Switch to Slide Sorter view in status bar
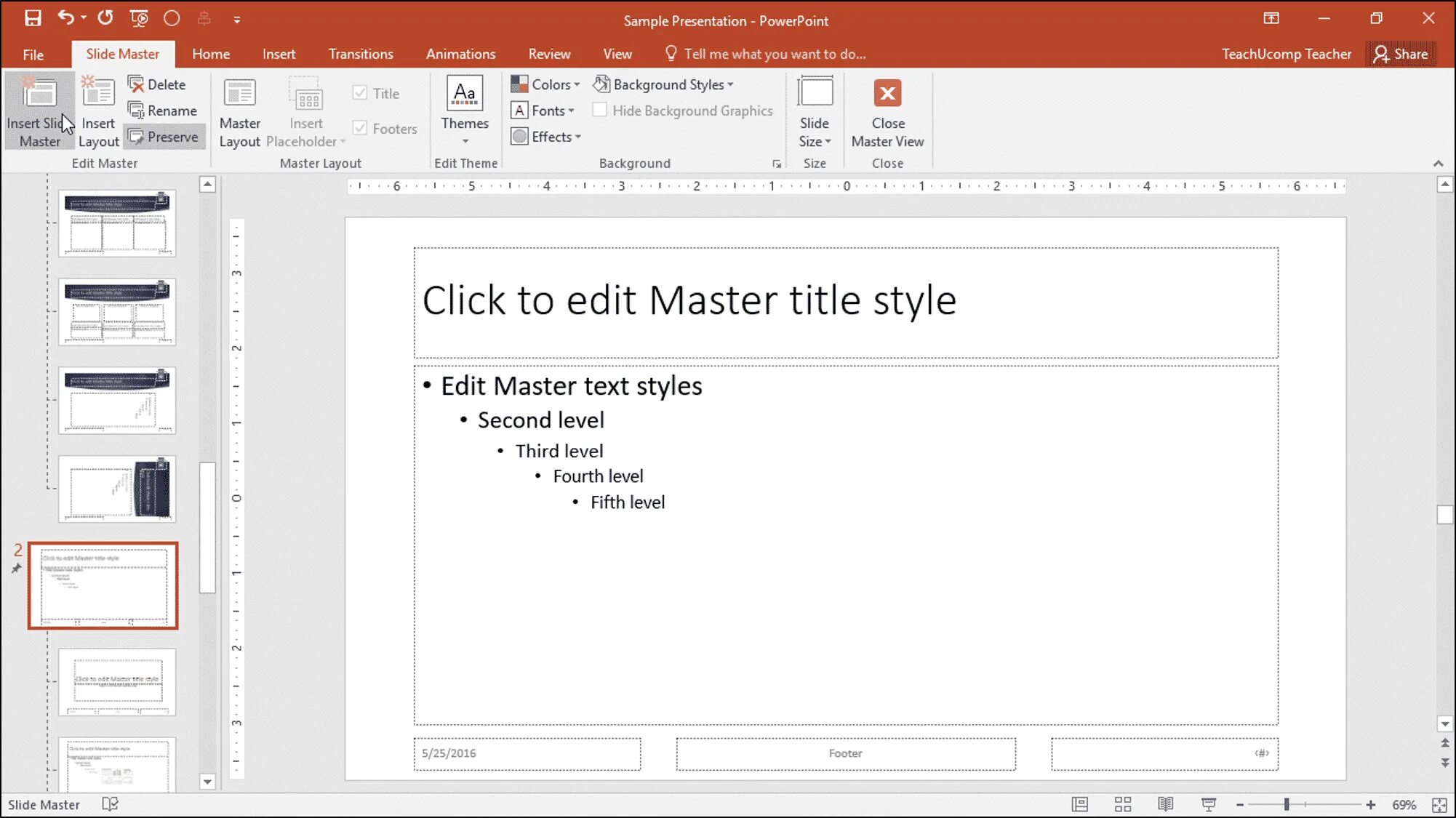Image resolution: width=1456 pixels, height=818 pixels. click(x=1122, y=804)
